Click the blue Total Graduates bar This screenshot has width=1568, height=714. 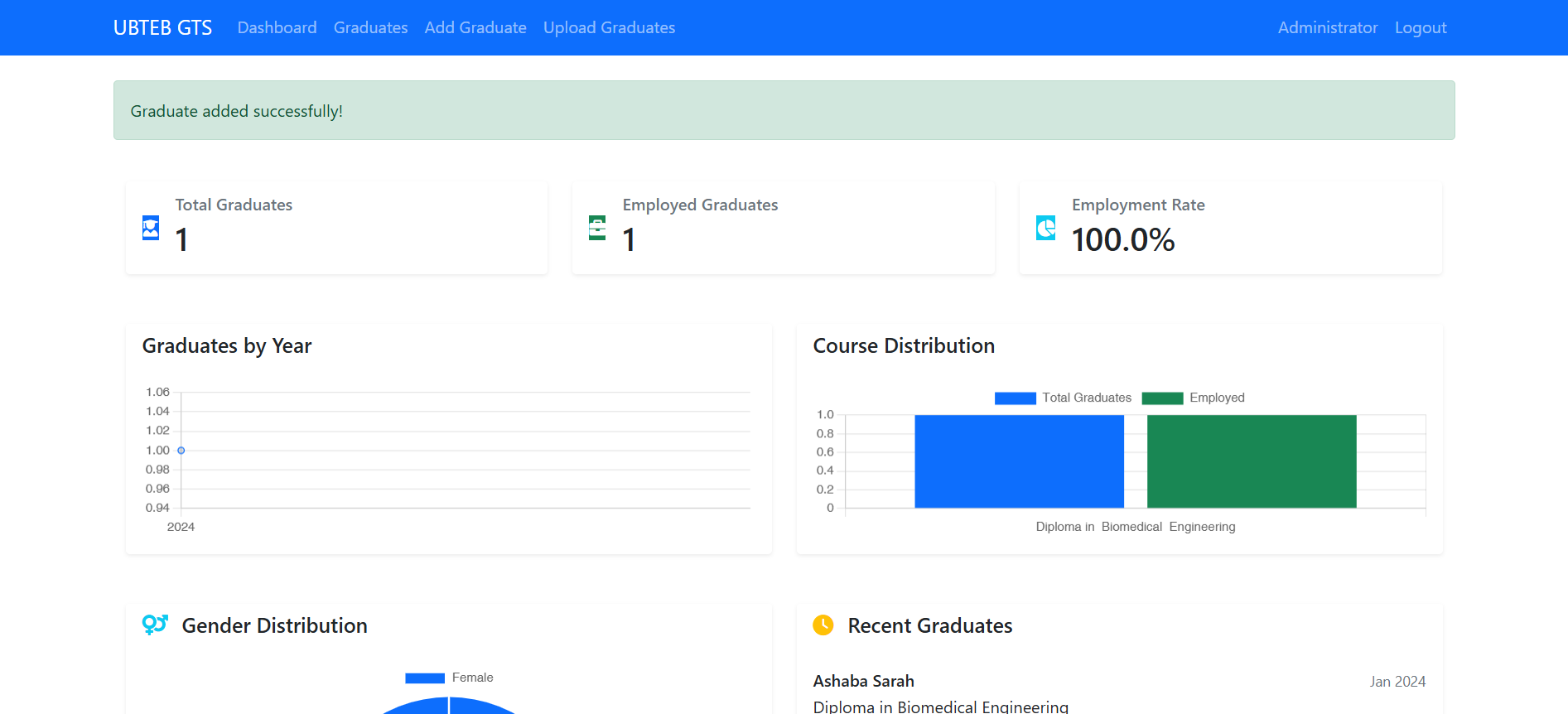pos(1019,461)
